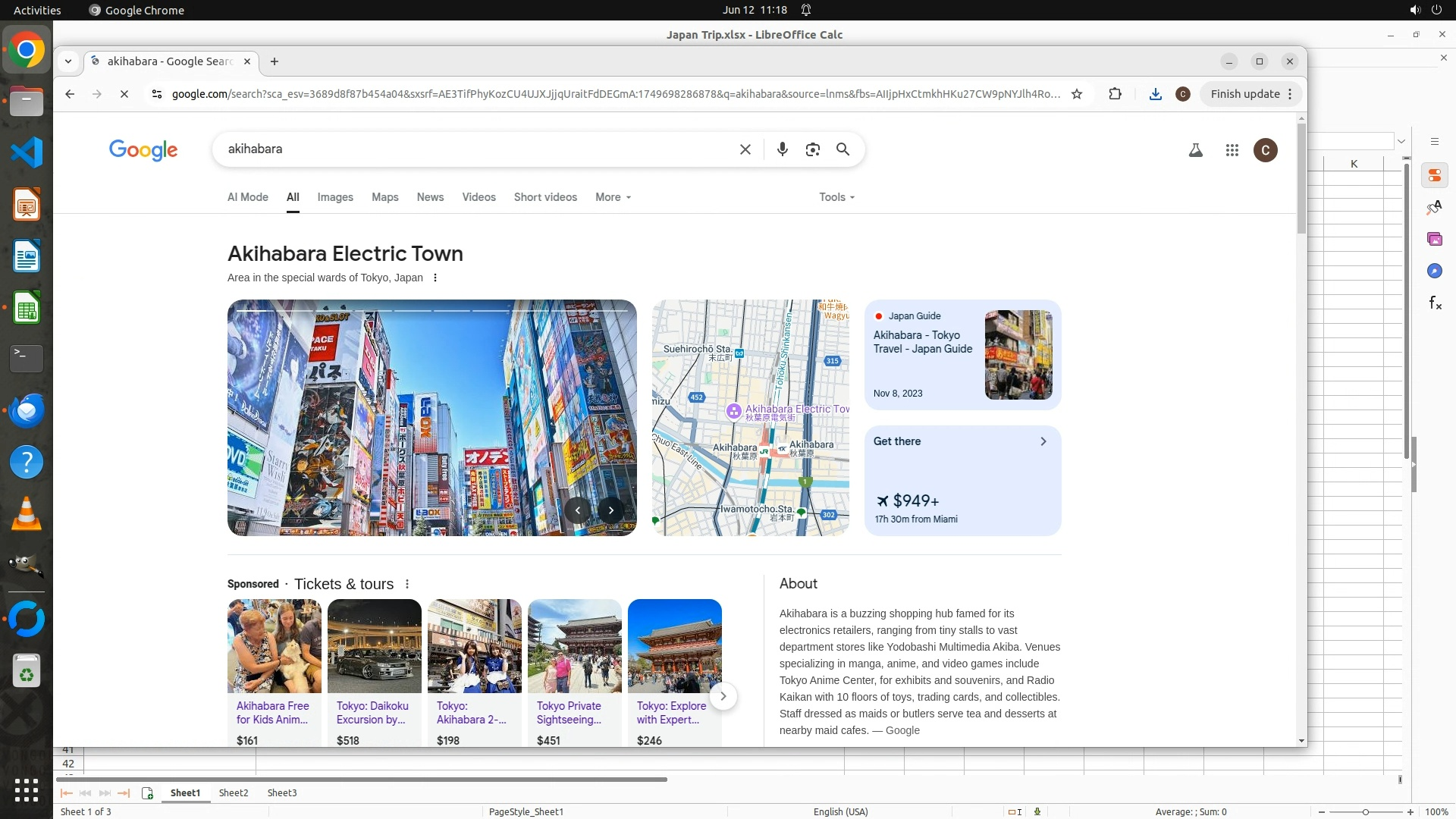Click the voice search microphone icon
The height and width of the screenshot is (819, 1456).
click(782, 149)
